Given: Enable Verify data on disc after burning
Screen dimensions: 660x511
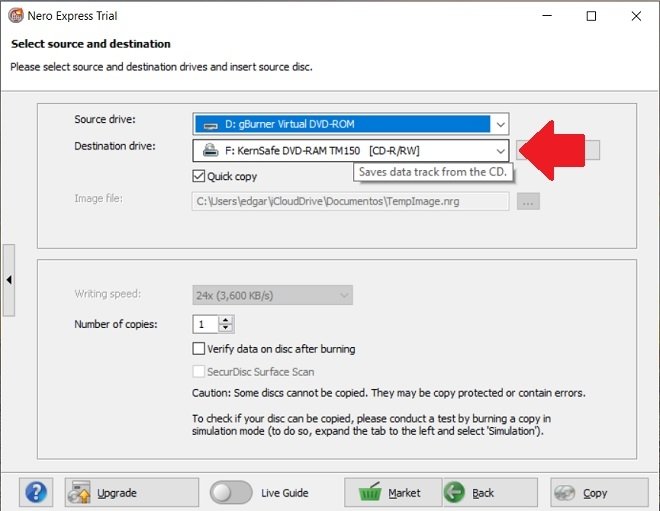Looking at the screenshot, I should (x=199, y=349).
